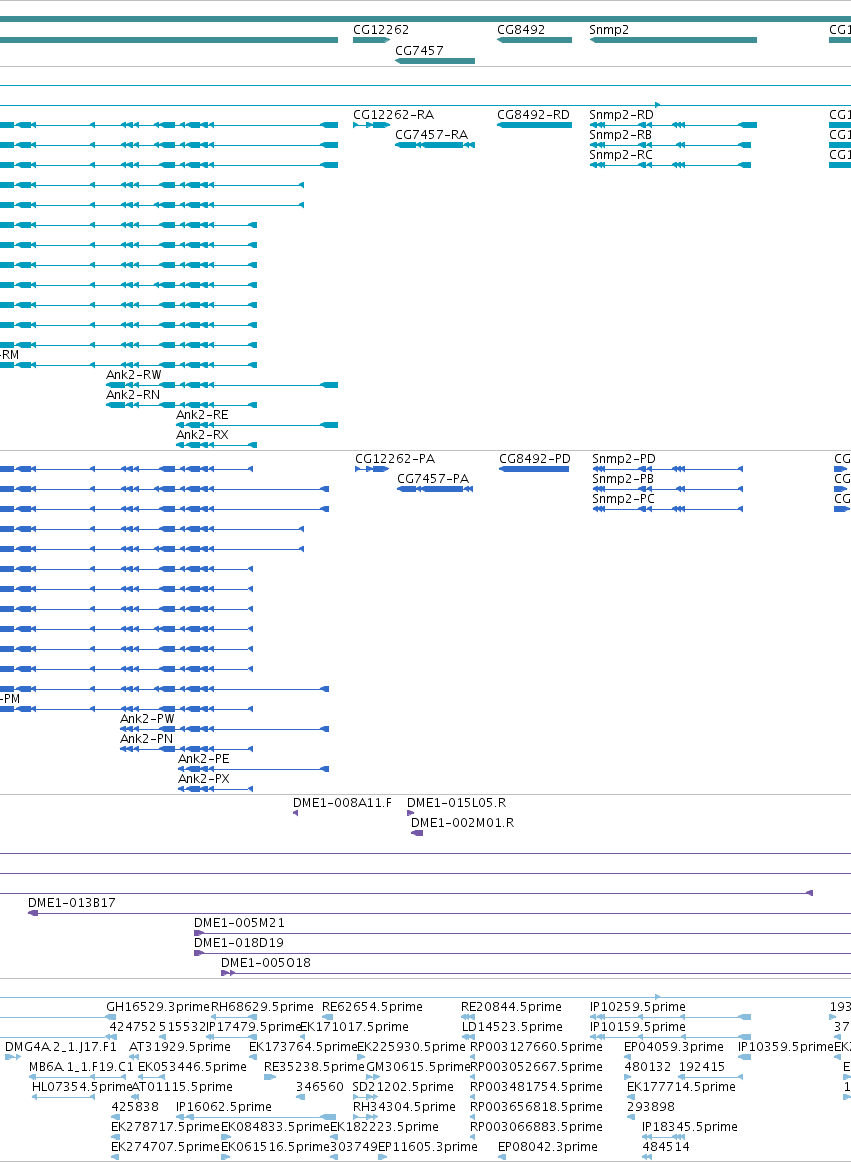Image resolution: width=851 pixels, height=1162 pixels.
Task: Click BAC clone DME1-018D19
Action: (x=239, y=943)
